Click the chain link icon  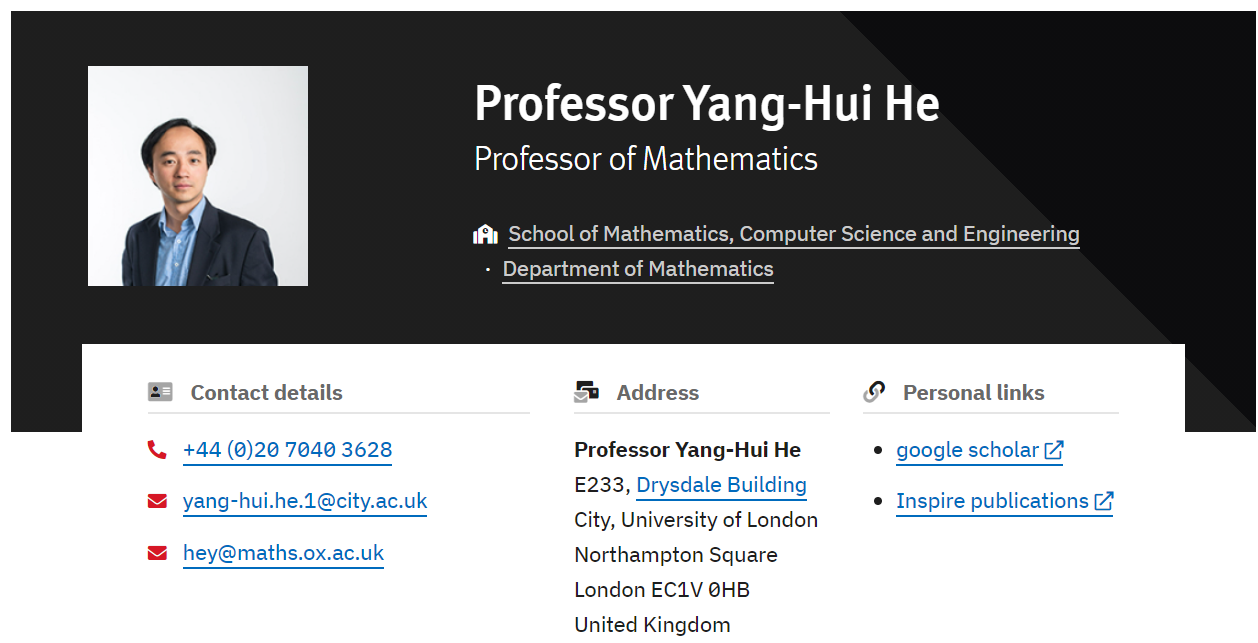coord(875,392)
